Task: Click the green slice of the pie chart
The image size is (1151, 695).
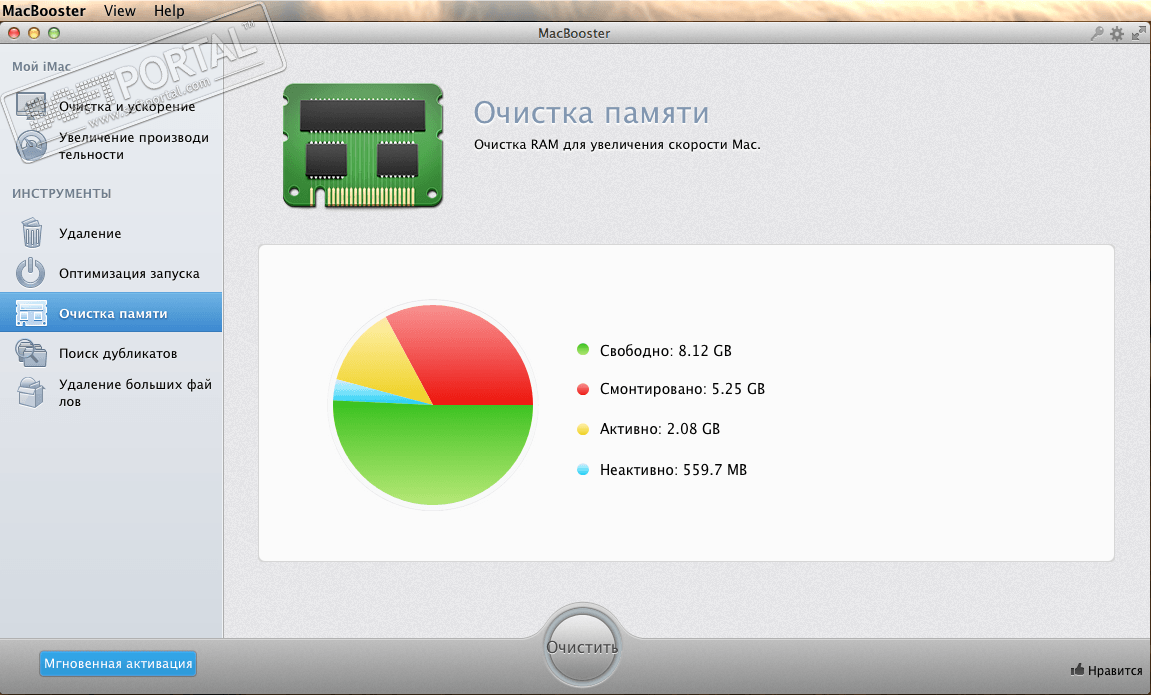Action: [x=433, y=455]
